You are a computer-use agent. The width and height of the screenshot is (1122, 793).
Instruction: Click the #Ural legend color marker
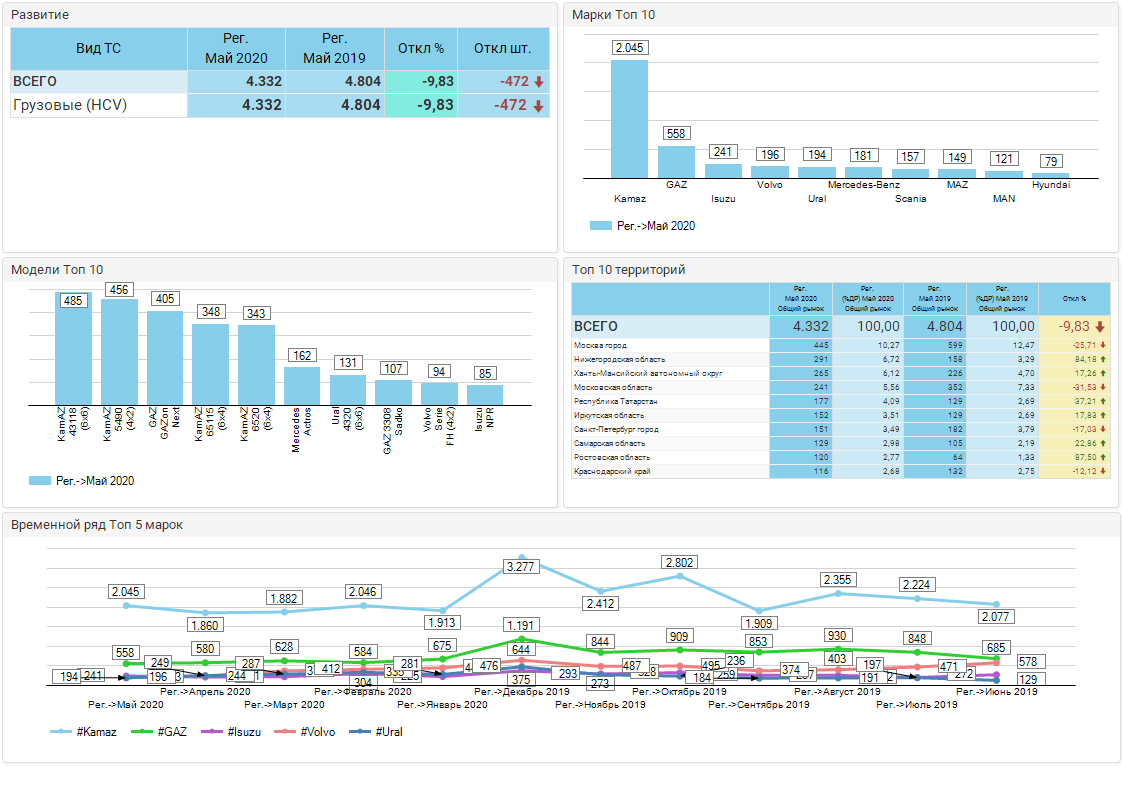coord(360,732)
